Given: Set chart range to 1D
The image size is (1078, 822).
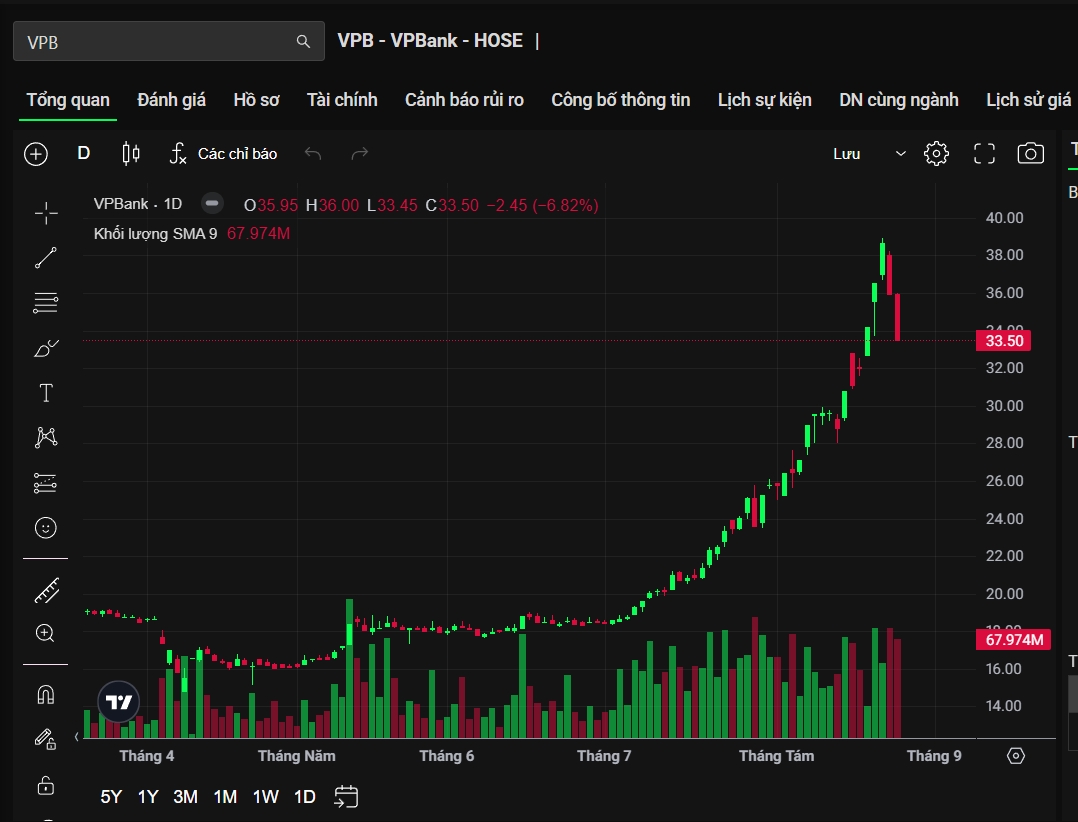Looking at the screenshot, I should tap(305, 797).
